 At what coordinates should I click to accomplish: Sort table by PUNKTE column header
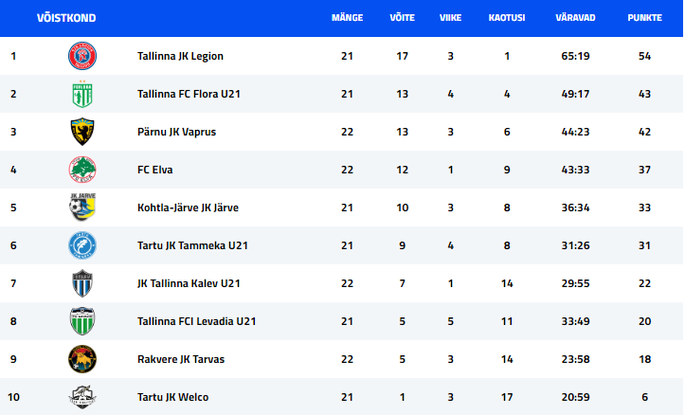coord(645,18)
